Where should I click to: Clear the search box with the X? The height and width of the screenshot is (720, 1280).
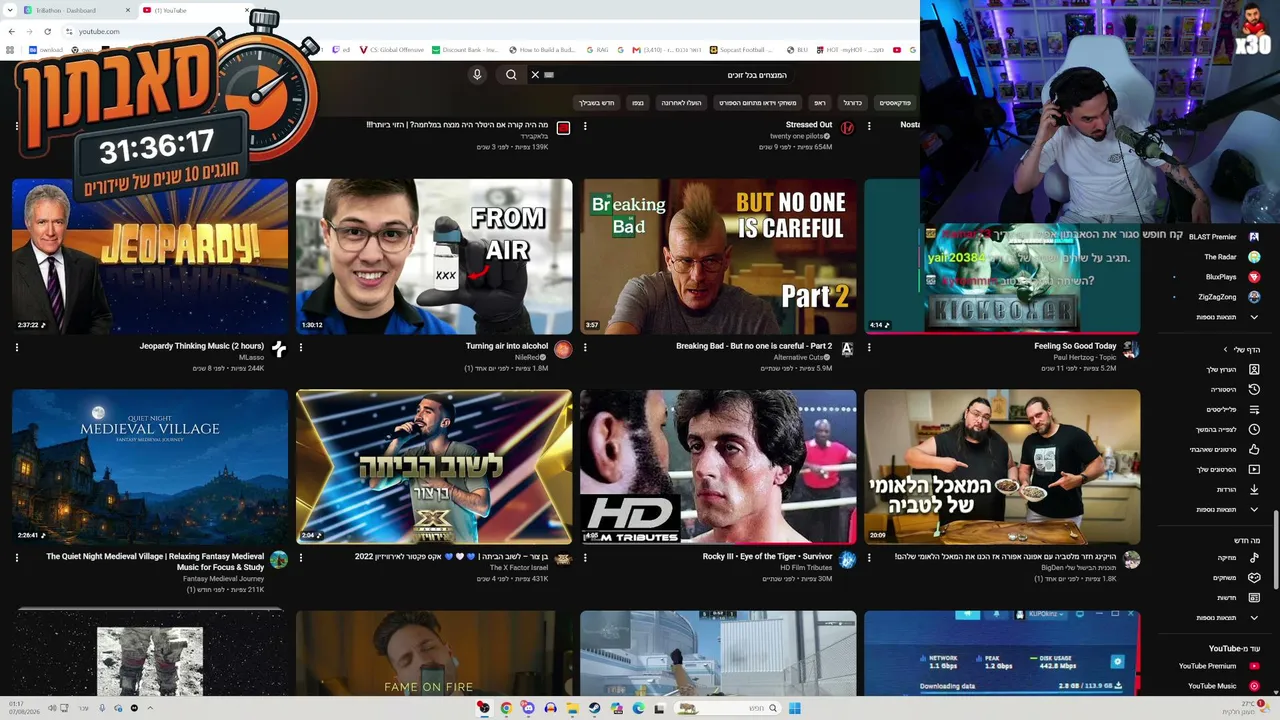pyautogui.click(x=535, y=75)
